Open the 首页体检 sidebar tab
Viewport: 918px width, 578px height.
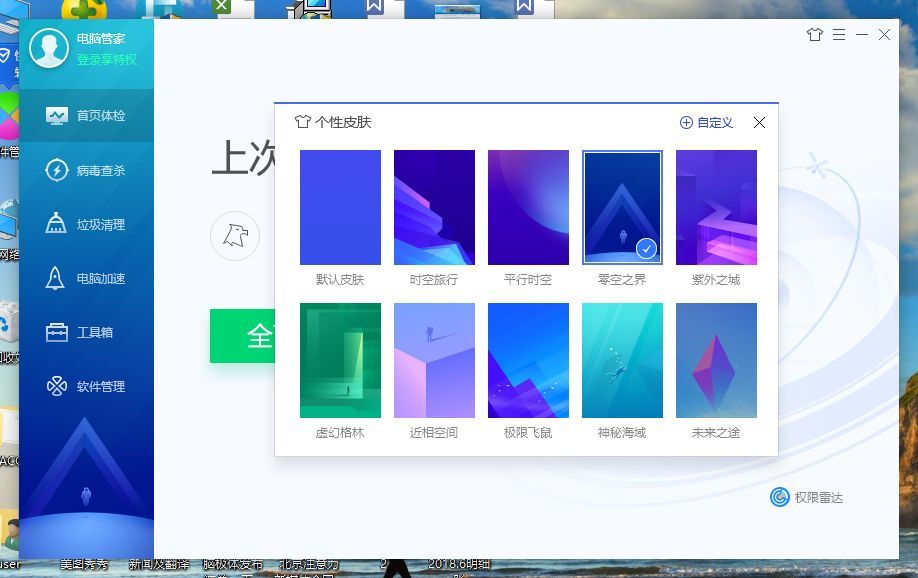pos(87,115)
